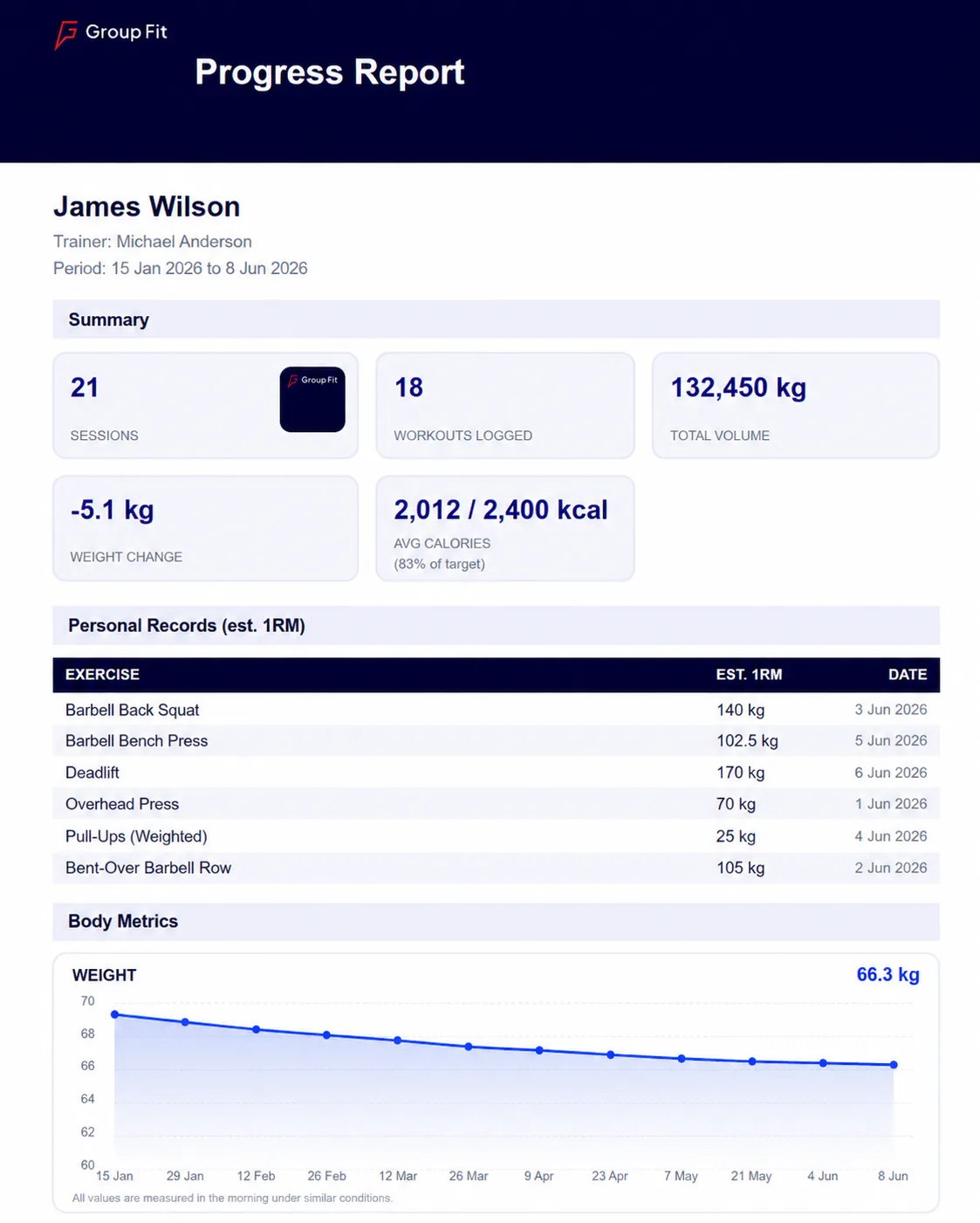Click the 2,012 / 2,400 kcal value
The image size is (980, 1223).
point(501,510)
